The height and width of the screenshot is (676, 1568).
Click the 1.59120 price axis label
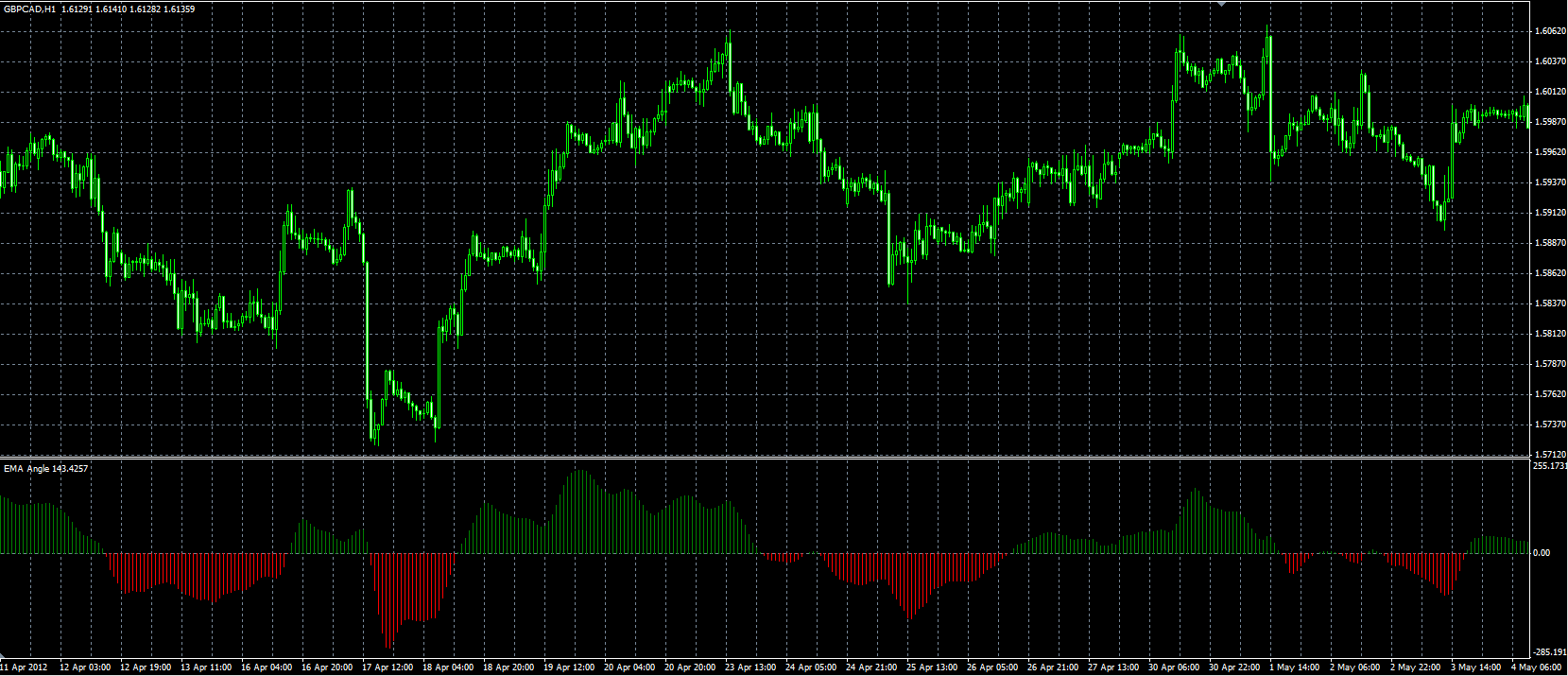(x=1550, y=213)
